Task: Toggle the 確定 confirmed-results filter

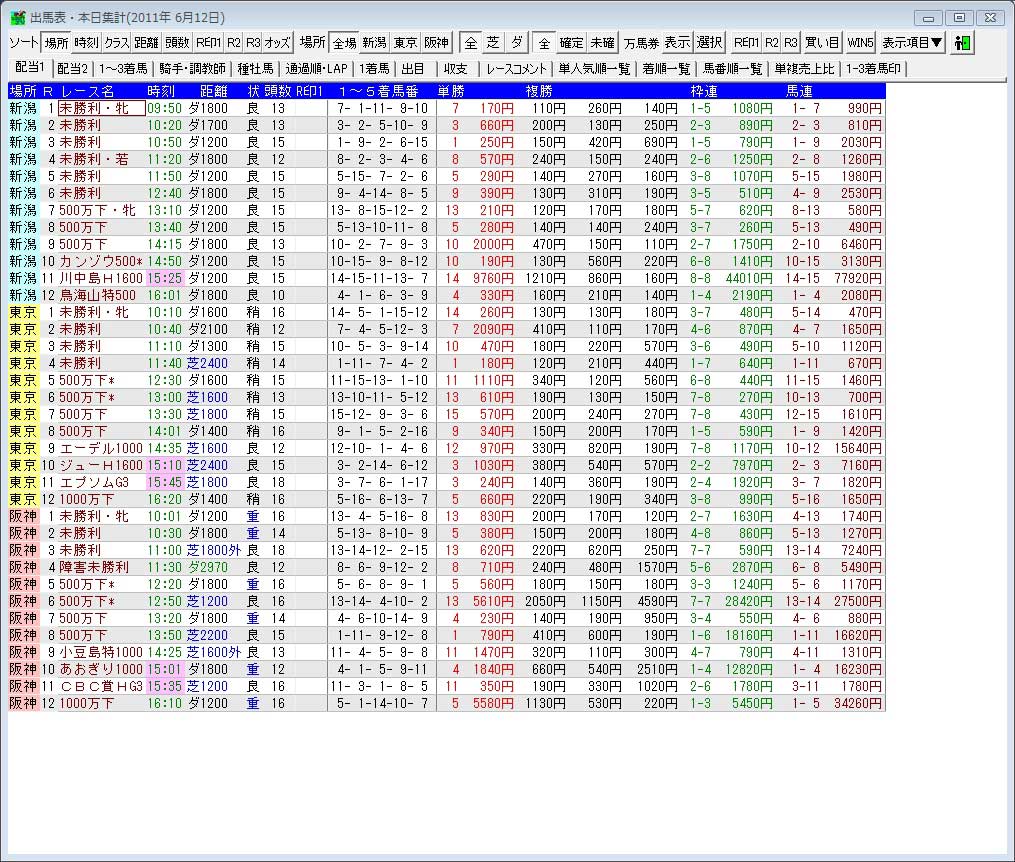Action: (x=572, y=43)
